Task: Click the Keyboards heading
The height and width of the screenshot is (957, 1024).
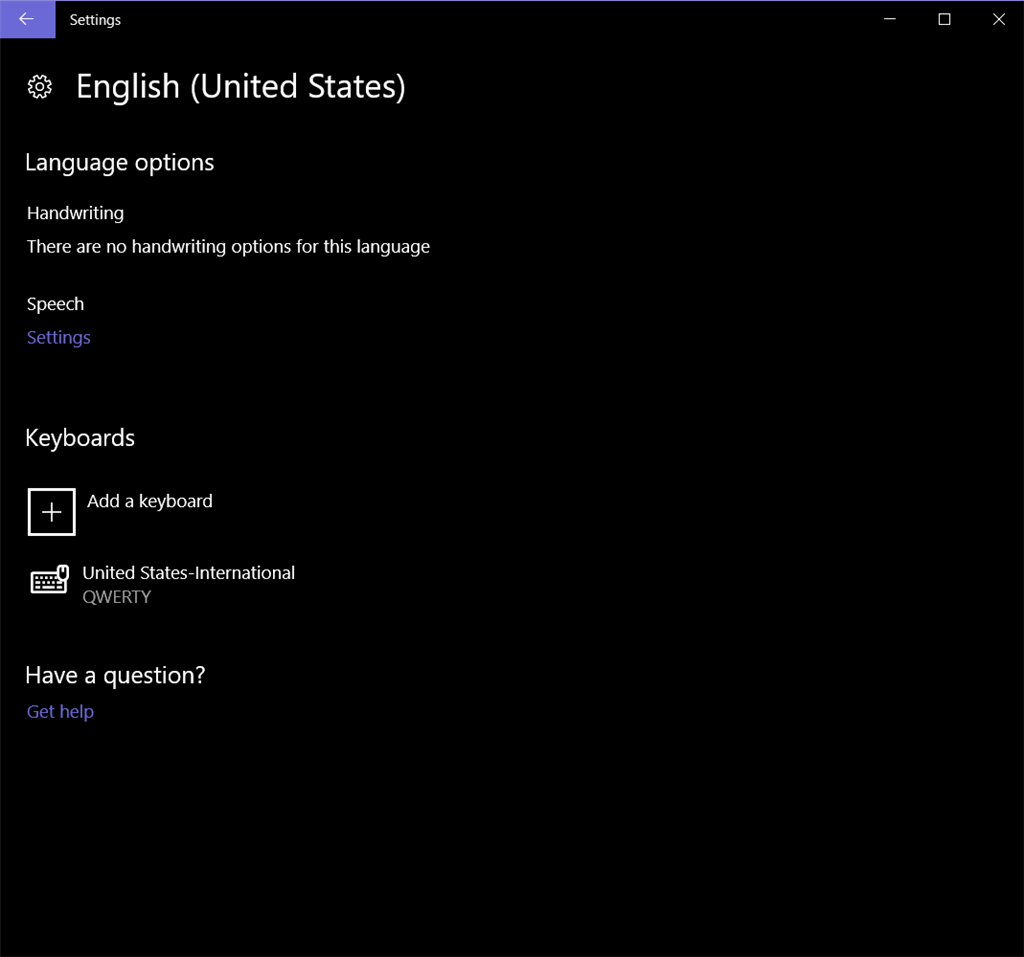Action: 80,438
